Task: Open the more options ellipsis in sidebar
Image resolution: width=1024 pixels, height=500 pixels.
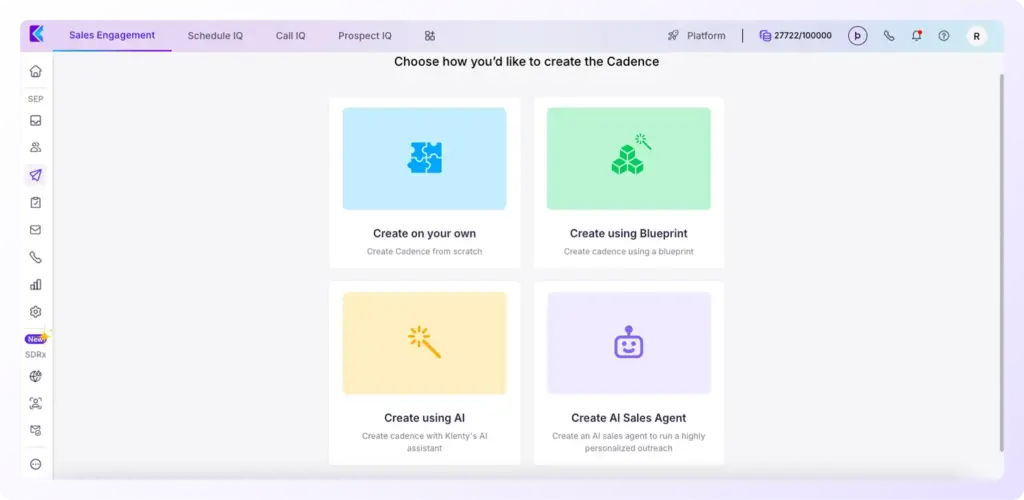Action: [36, 464]
